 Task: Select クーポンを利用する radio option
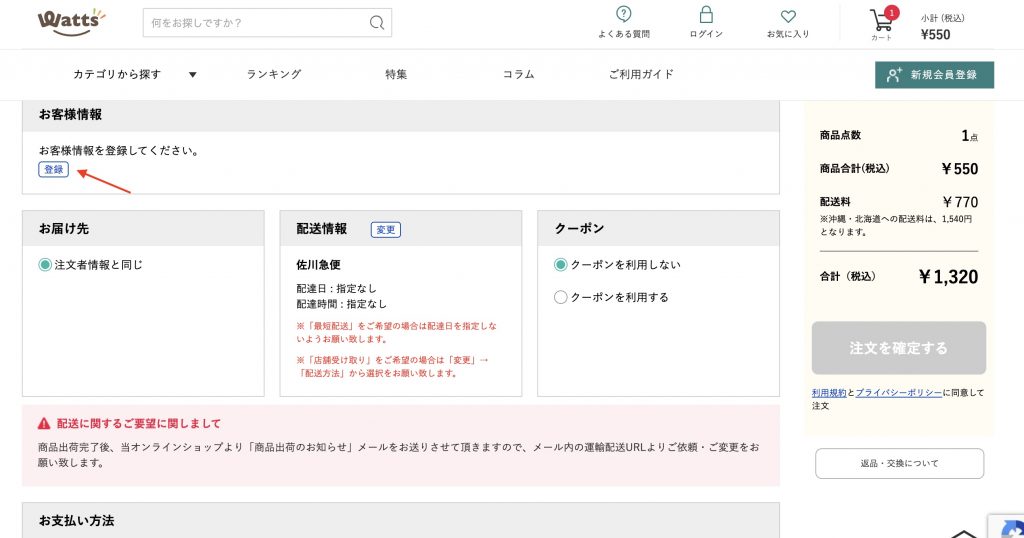click(560, 297)
